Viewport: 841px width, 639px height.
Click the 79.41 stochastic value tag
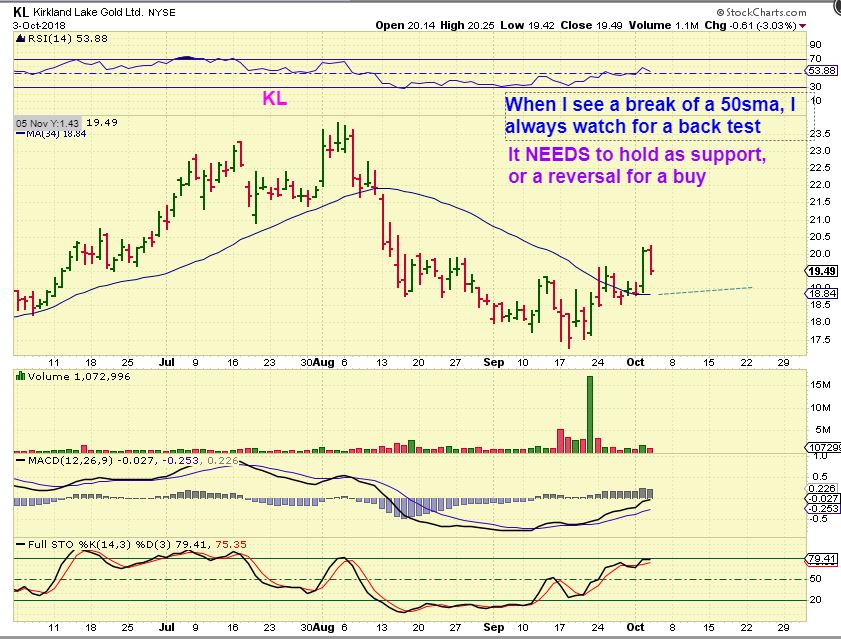(822, 559)
